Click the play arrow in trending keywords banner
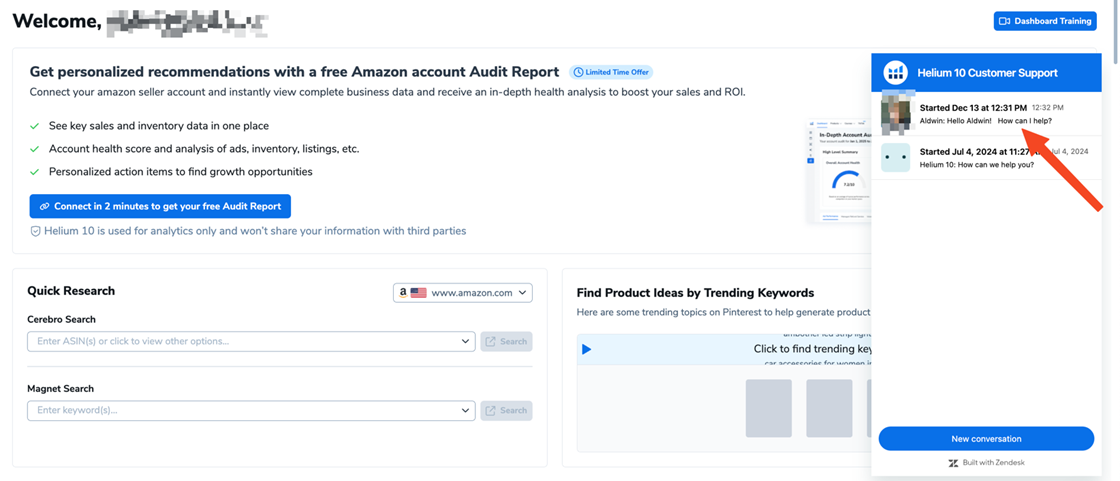 (x=586, y=349)
